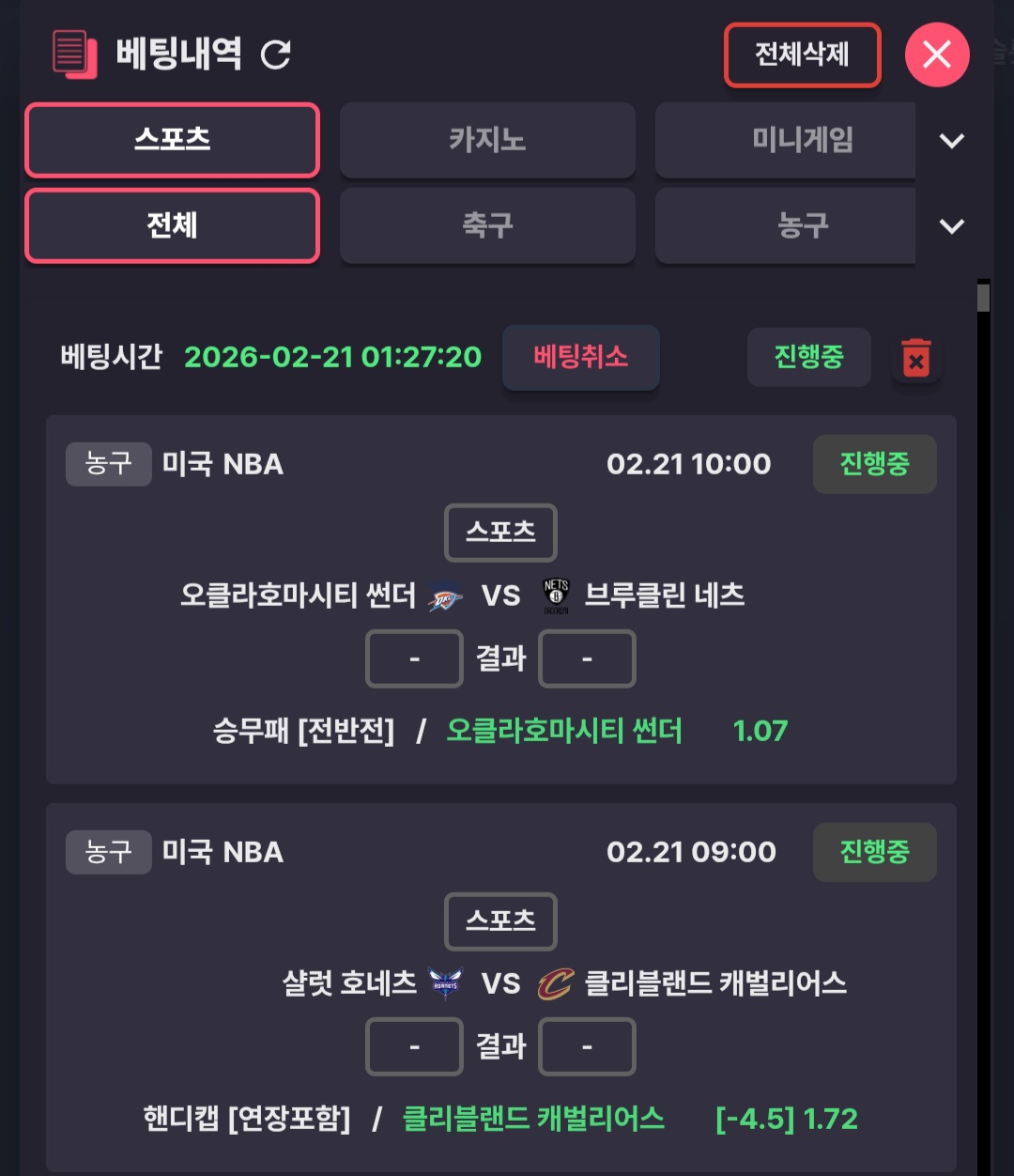Viewport: 1014px width, 1176px height.
Task: Click the Cleveland Cavaliers logo
Action: (x=555, y=984)
